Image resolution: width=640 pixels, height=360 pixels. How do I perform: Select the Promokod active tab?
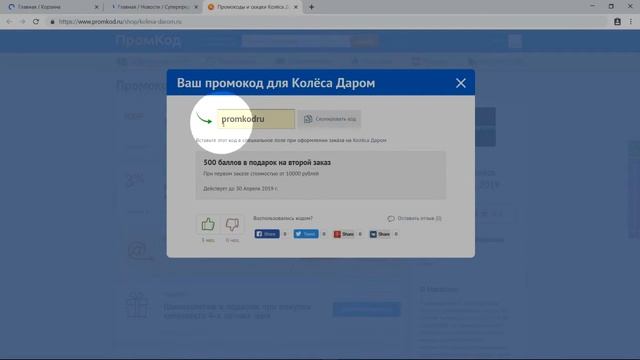253,7
